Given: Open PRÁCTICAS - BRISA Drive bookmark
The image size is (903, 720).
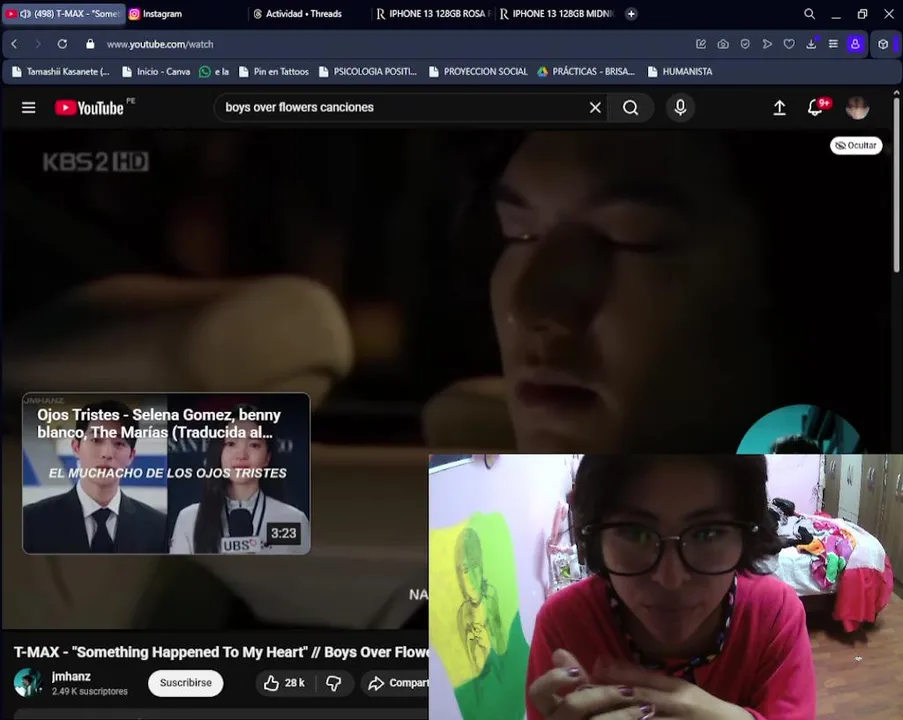Looking at the screenshot, I should [586, 71].
